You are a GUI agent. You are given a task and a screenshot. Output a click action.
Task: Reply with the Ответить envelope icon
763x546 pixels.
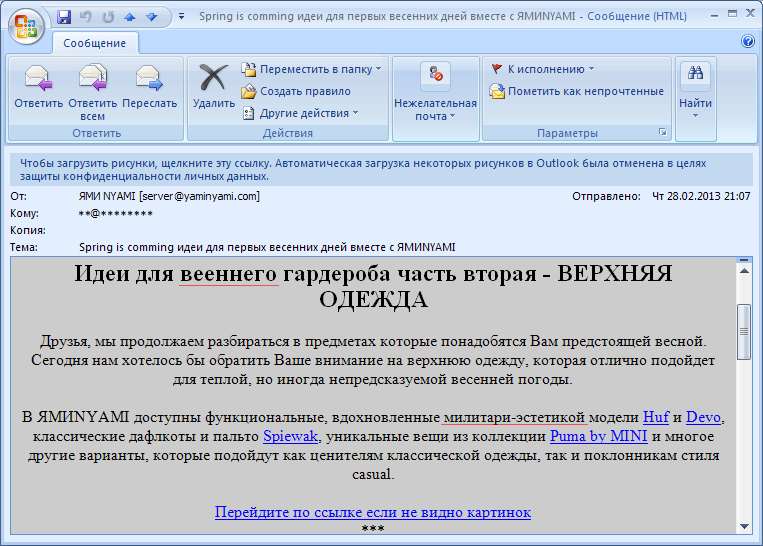click(38, 78)
